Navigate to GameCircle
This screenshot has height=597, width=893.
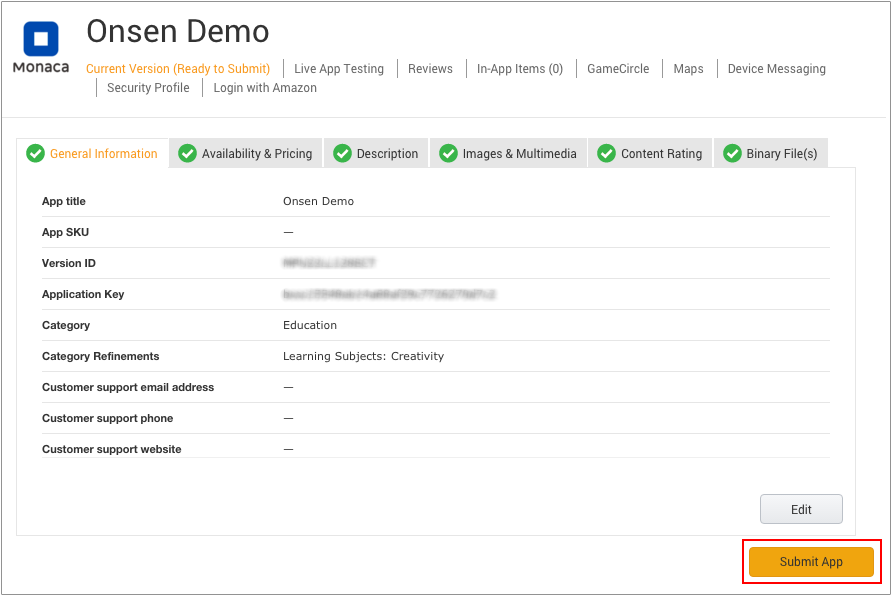(x=618, y=69)
